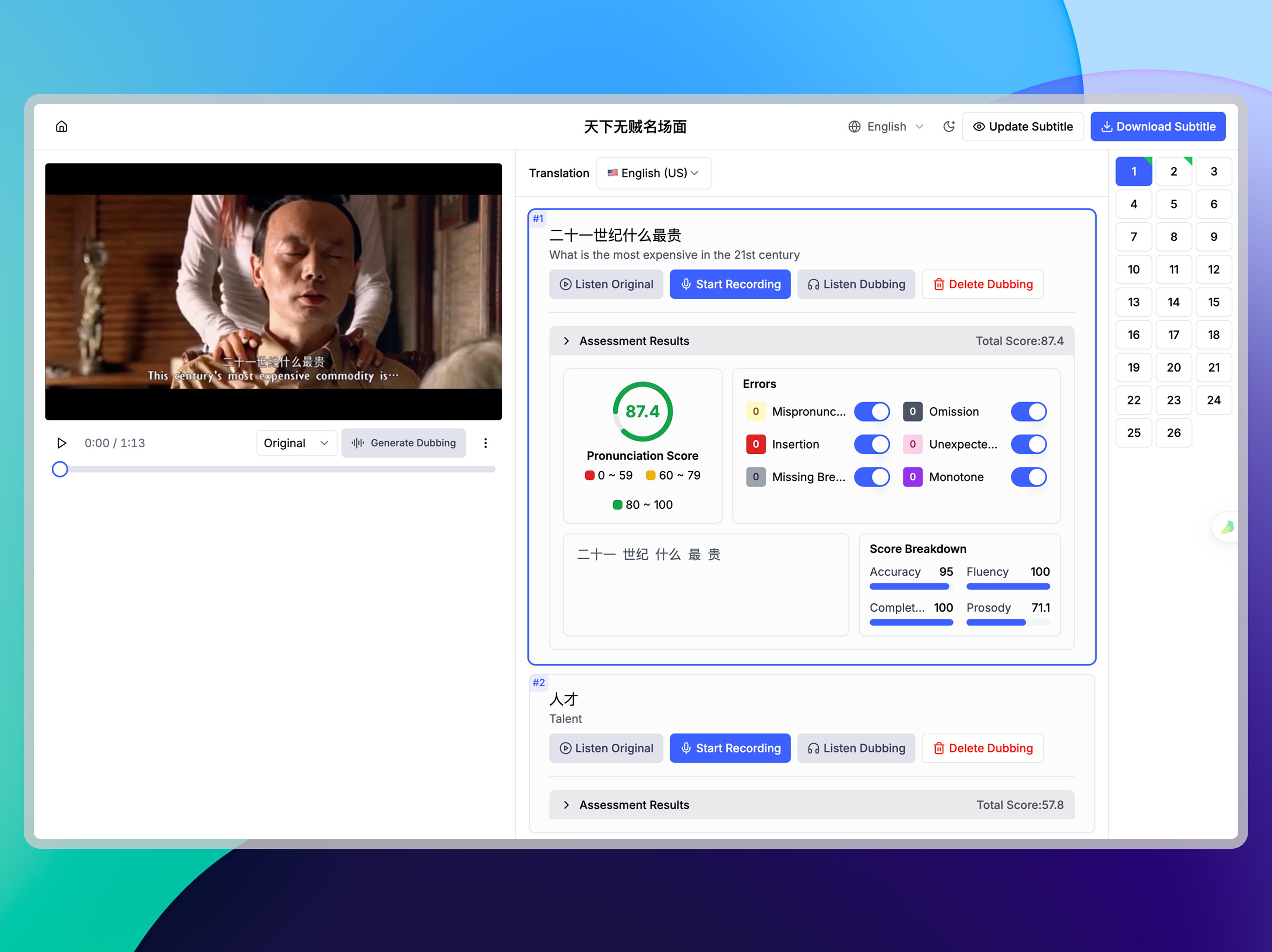The height and width of the screenshot is (952, 1272).
Task: Delete dubbing for subtitle #2
Action: click(982, 748)
